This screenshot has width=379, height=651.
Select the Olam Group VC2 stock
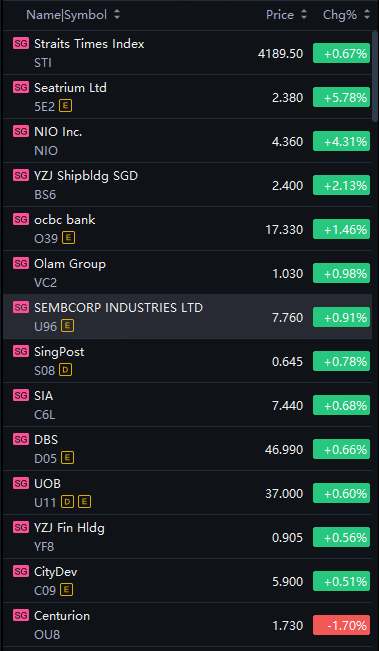pyautogui.click(x=187, y=272)
